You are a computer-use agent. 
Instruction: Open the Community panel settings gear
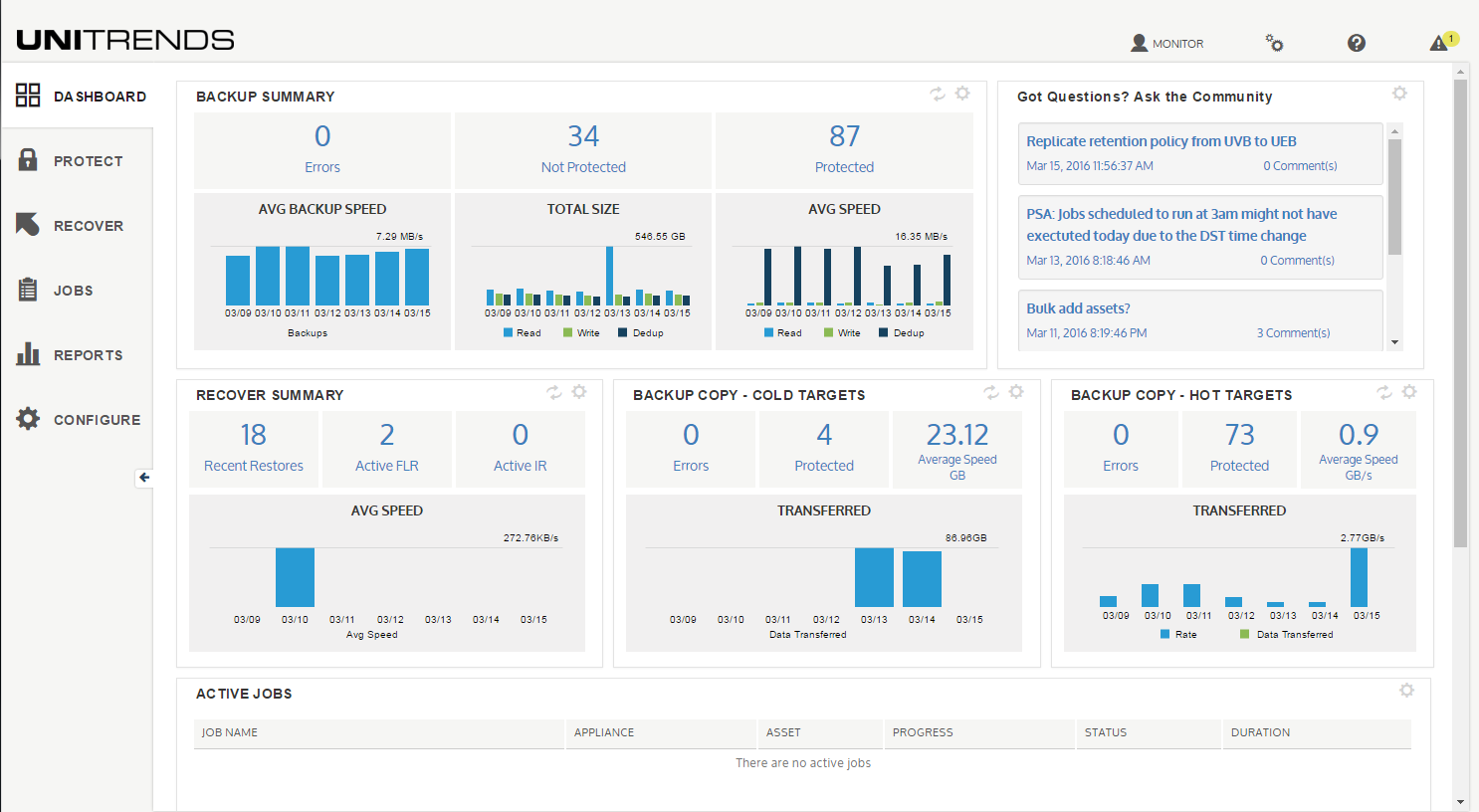pos(1399,94)
